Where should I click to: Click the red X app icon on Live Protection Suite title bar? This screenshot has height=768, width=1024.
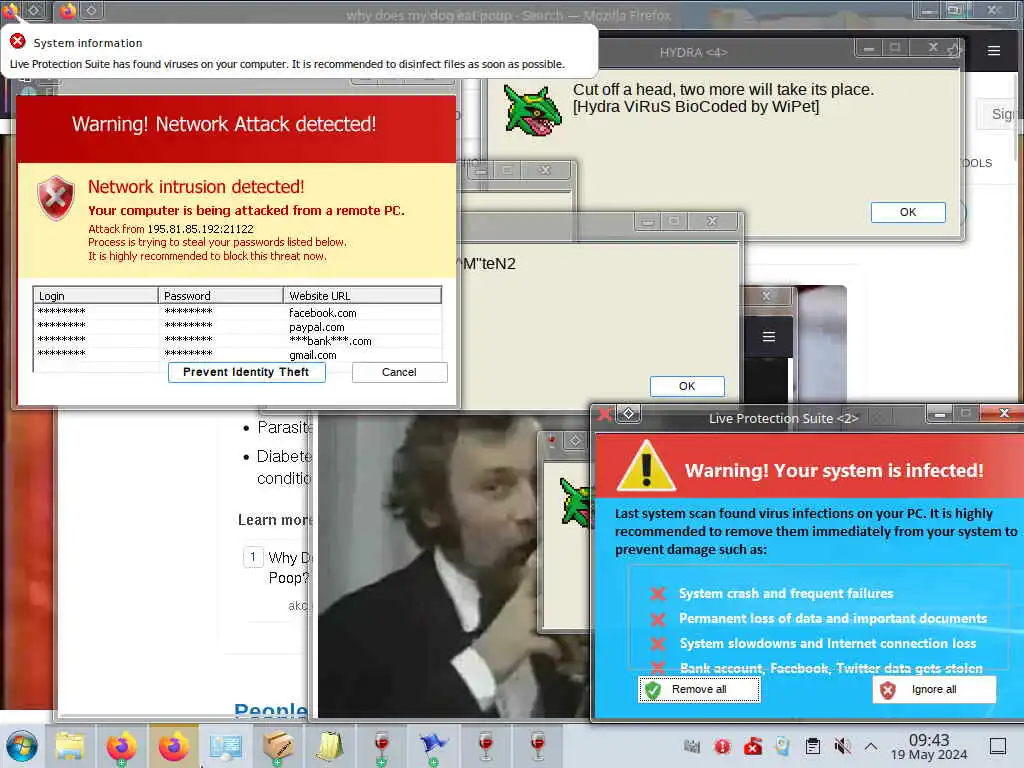pyautogui.click(x=605, y=414)
